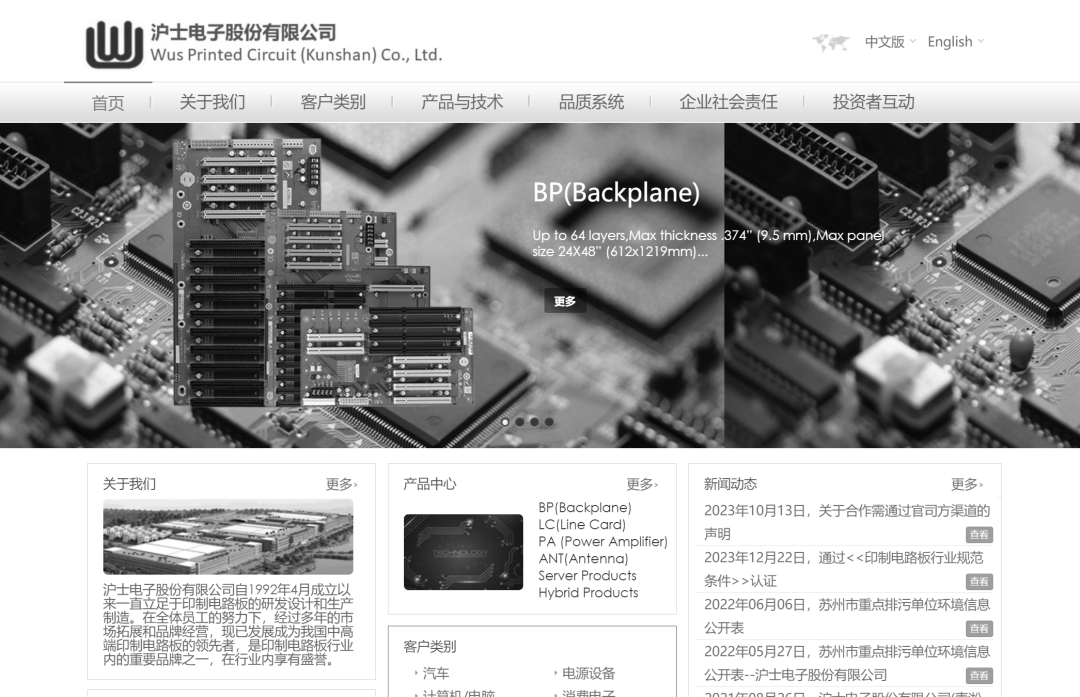1080x697 pixels.
Task: Open the PA (Power Amplifier) product link
Action: click(602, 542)
